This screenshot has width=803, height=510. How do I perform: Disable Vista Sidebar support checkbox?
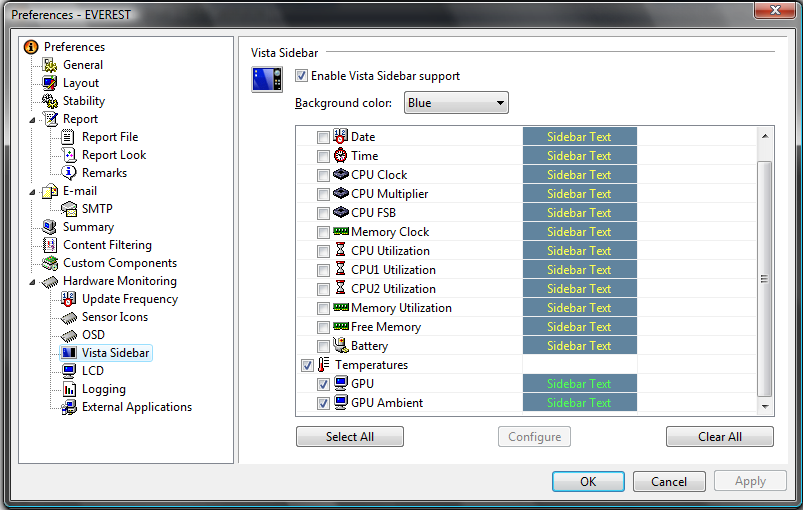pos(302,76)
